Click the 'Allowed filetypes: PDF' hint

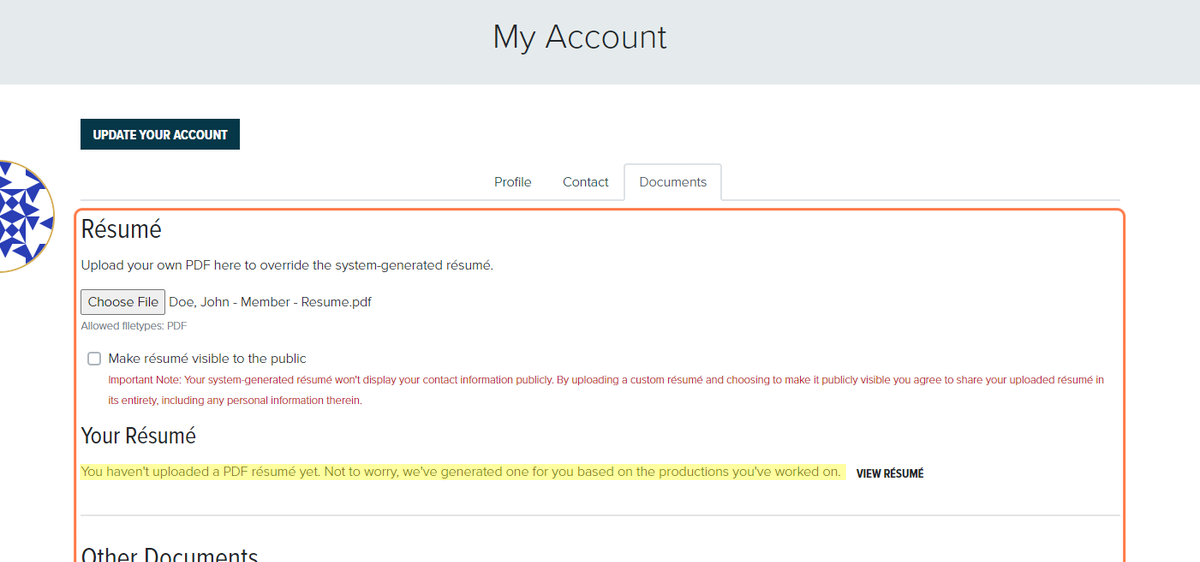134,326
